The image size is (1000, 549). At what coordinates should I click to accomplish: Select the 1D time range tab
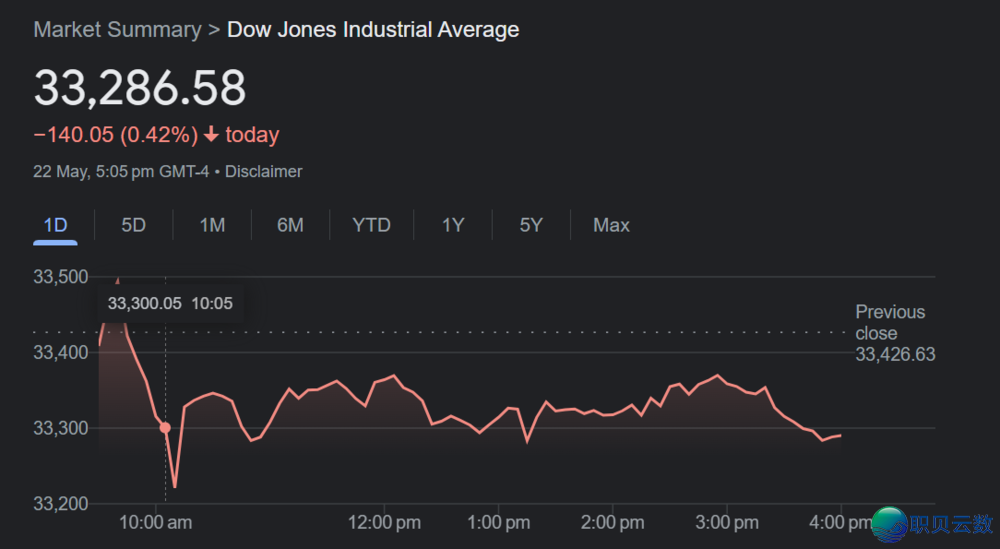(55, 225)
